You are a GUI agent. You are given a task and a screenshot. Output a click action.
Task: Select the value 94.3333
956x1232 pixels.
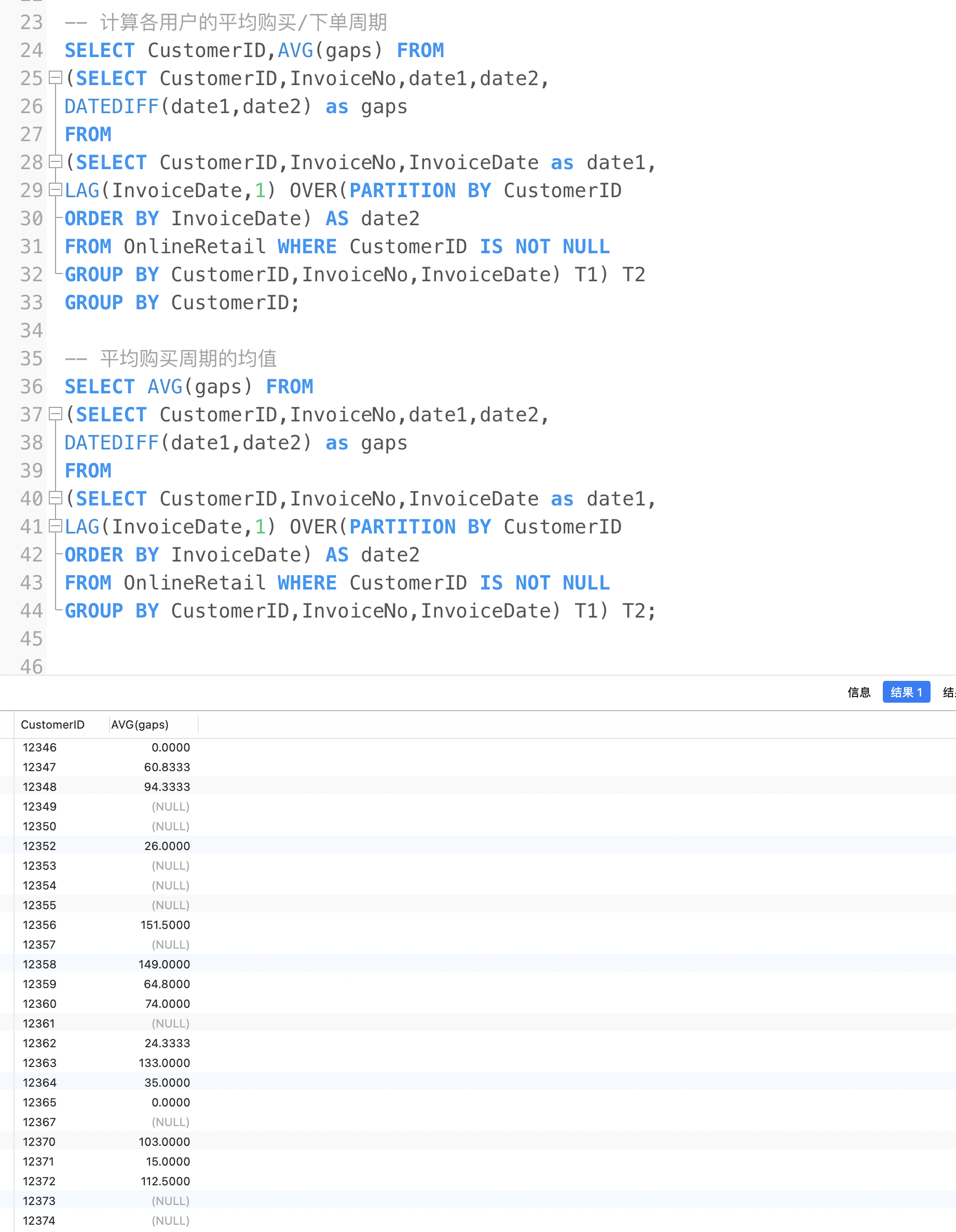(x=167, y=787)
